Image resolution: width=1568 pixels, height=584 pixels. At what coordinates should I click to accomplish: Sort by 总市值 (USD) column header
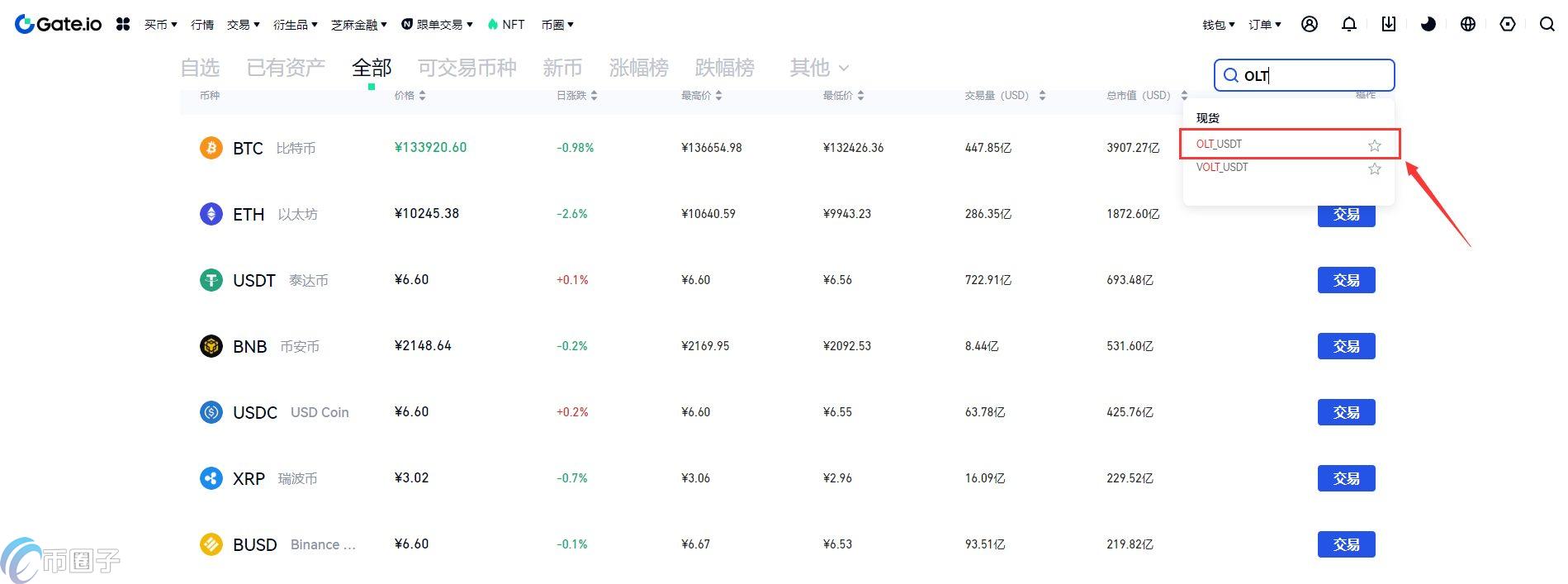point(1148,96)
